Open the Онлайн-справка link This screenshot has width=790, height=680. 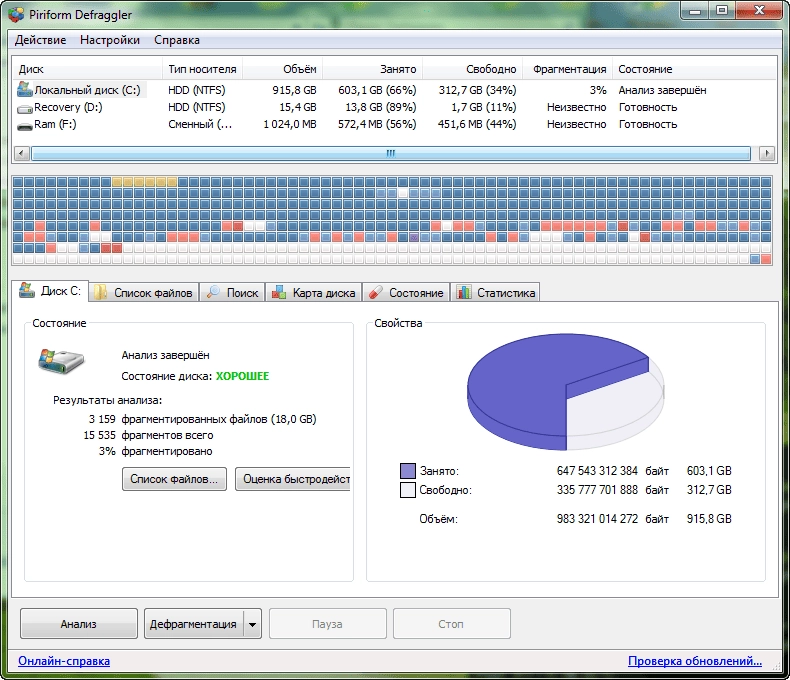[64, 661]
